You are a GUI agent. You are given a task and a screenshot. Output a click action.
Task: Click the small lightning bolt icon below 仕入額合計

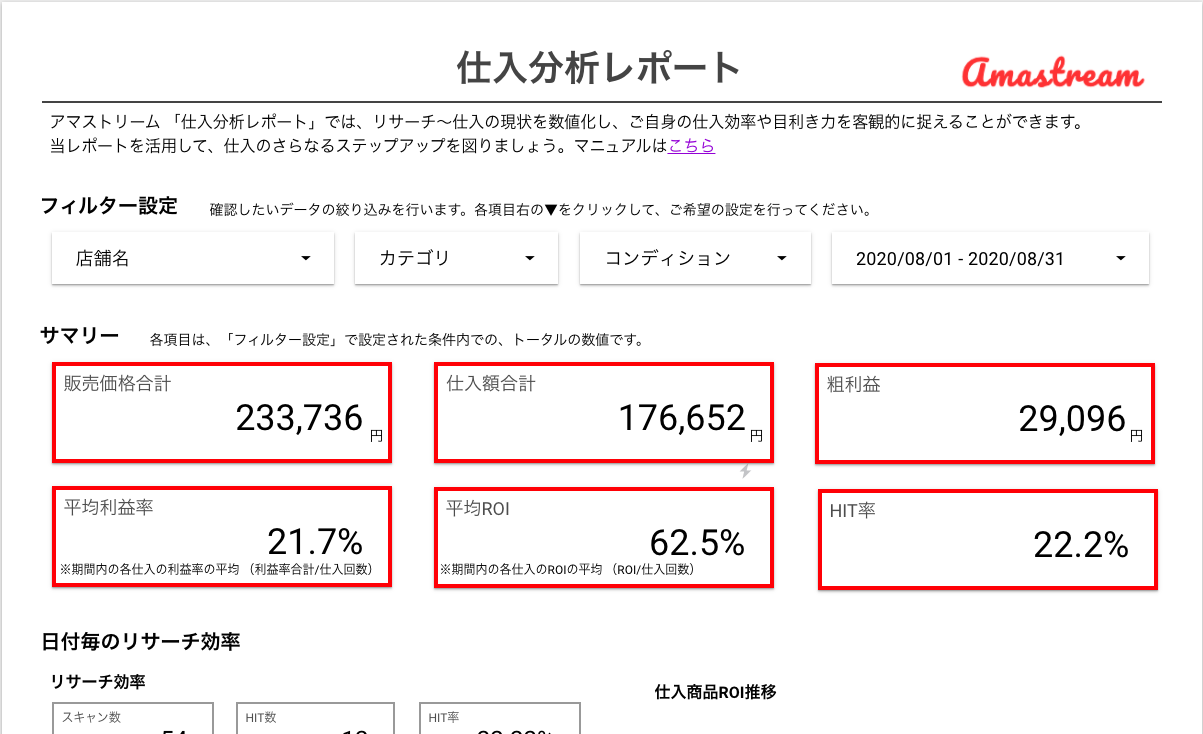tap(745, 471)
